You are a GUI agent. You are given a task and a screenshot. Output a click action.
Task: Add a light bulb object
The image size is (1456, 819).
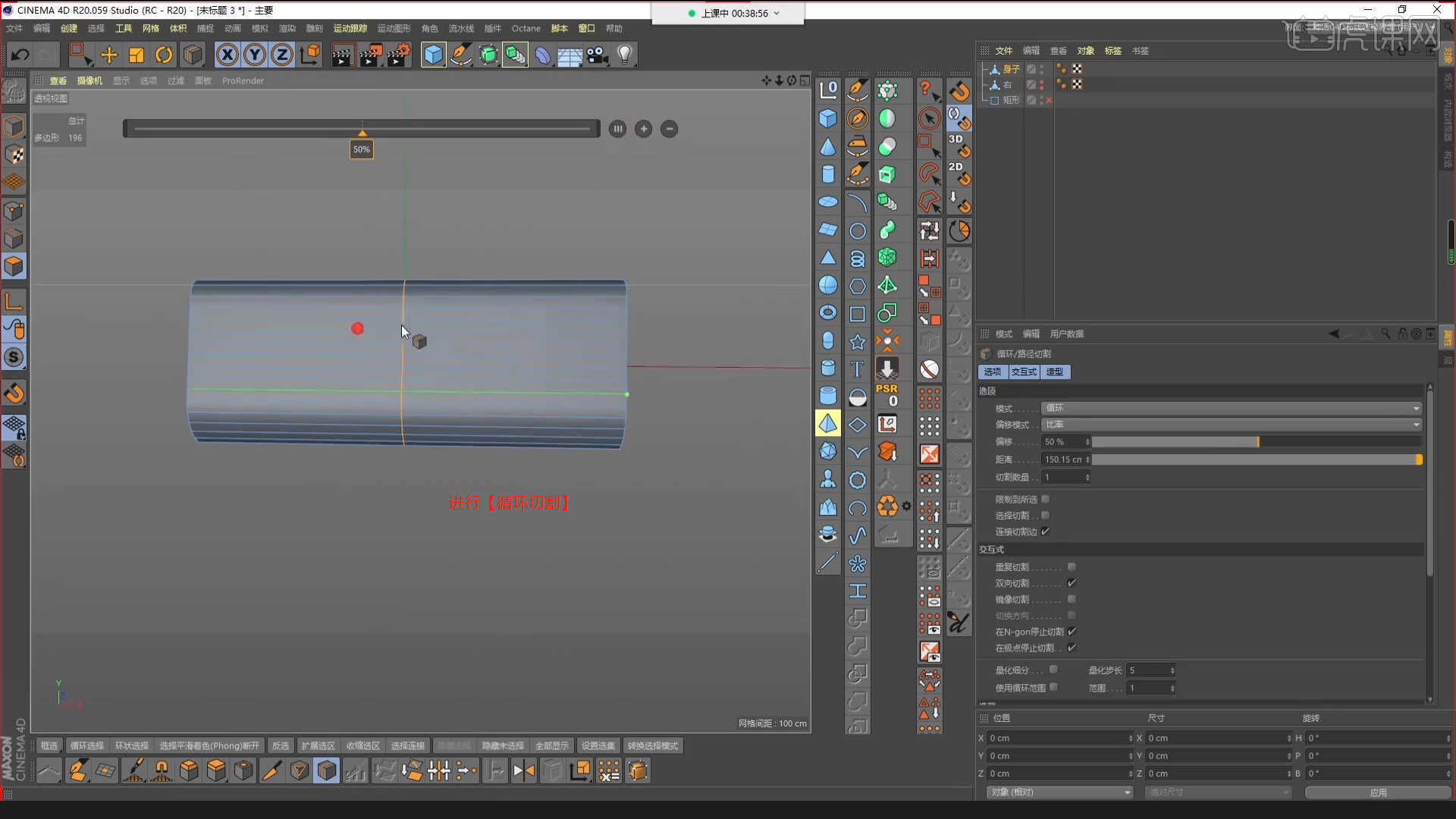click(625, 55)
